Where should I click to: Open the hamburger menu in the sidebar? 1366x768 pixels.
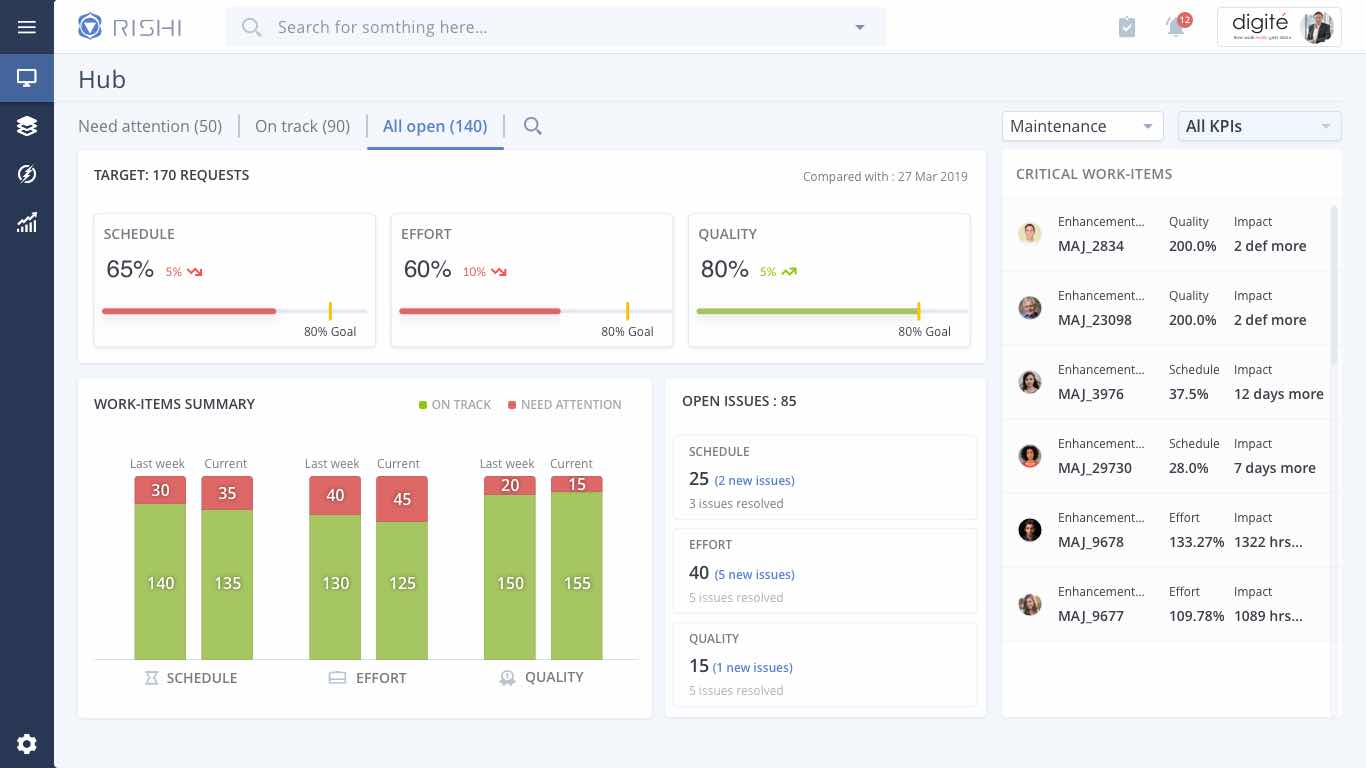tap(27, 27)
